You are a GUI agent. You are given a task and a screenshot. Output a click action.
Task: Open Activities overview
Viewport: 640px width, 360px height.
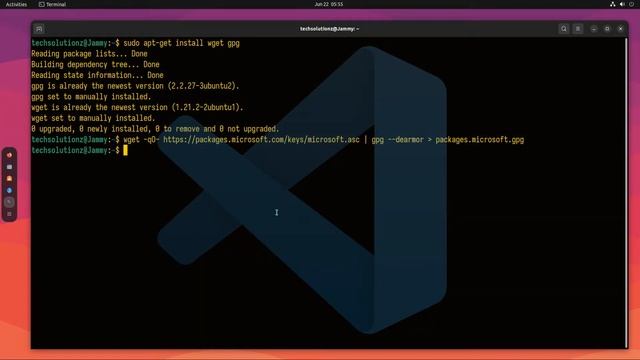click(x=16, y=4)
